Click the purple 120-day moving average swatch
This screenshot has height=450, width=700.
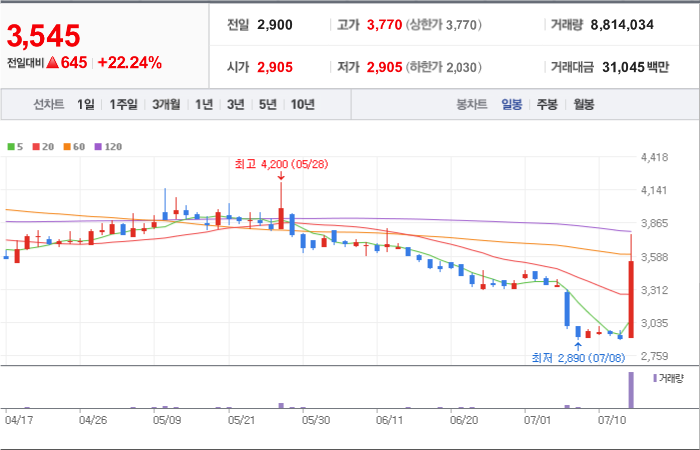(98, 146)
